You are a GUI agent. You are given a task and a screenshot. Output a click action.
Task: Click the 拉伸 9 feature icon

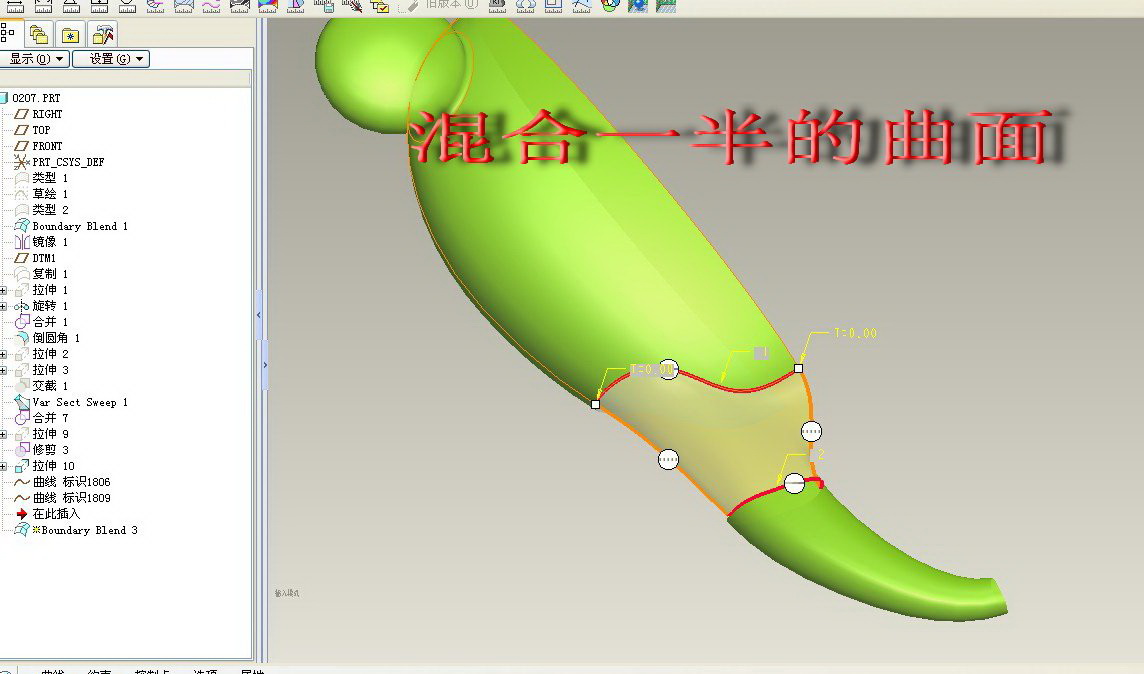(x=22, y=435)
